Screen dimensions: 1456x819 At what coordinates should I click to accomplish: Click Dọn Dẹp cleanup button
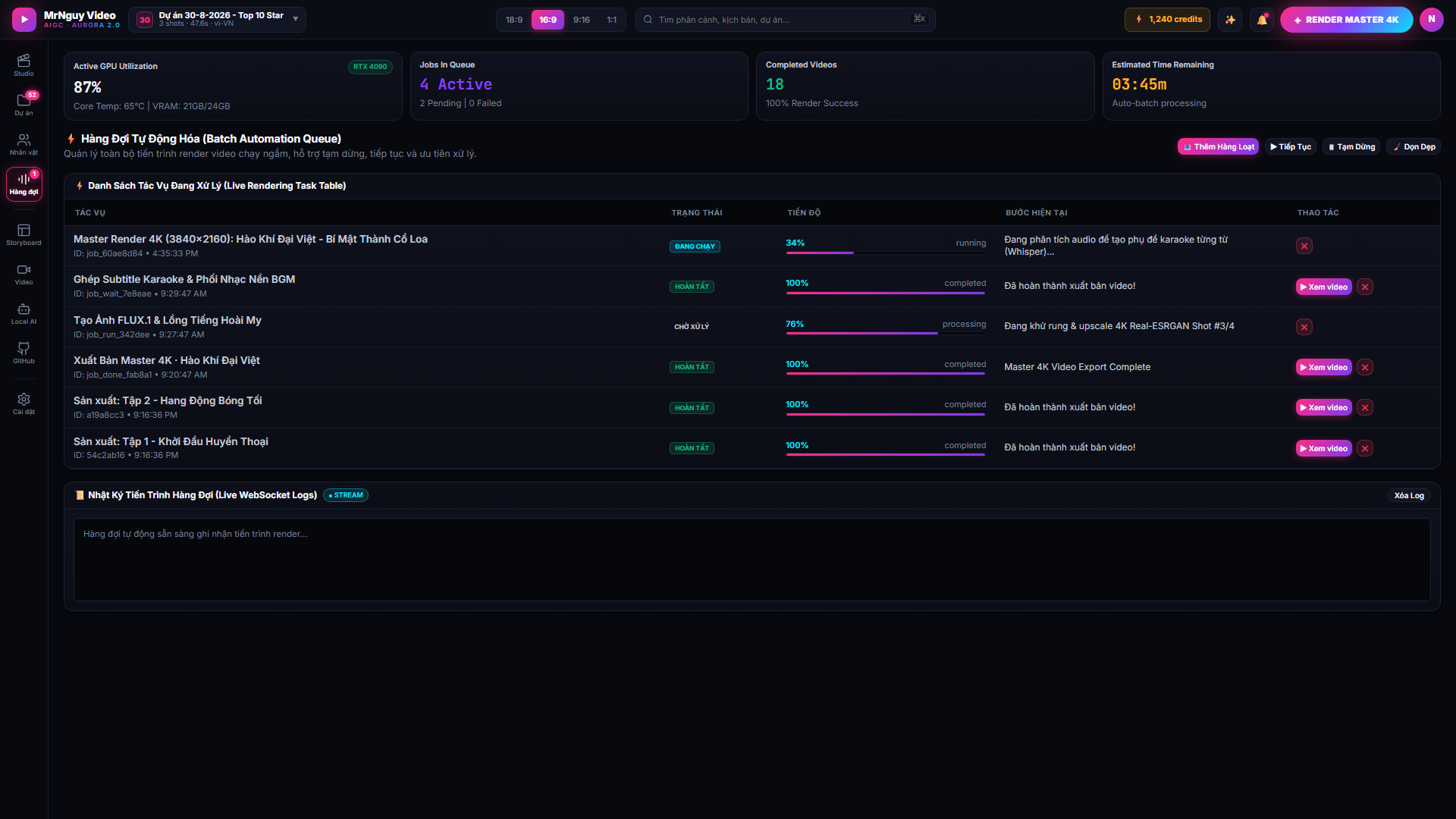pos(1414,146)
